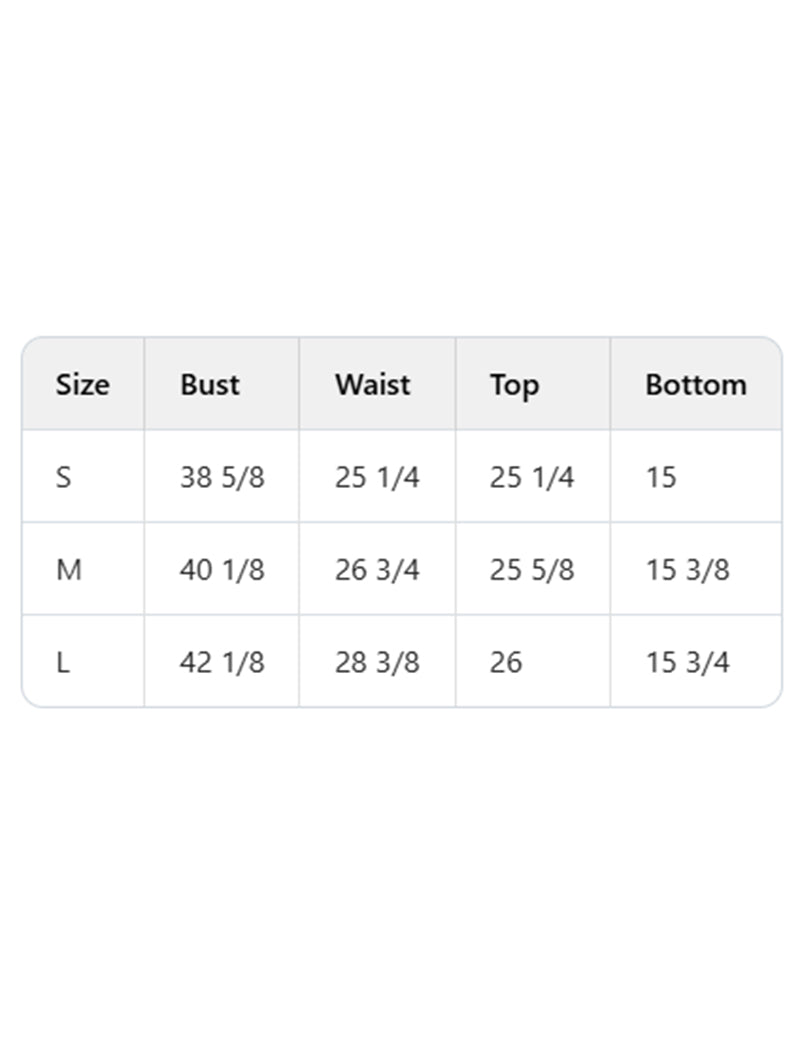Click the Bottom column header

(695, 385)
